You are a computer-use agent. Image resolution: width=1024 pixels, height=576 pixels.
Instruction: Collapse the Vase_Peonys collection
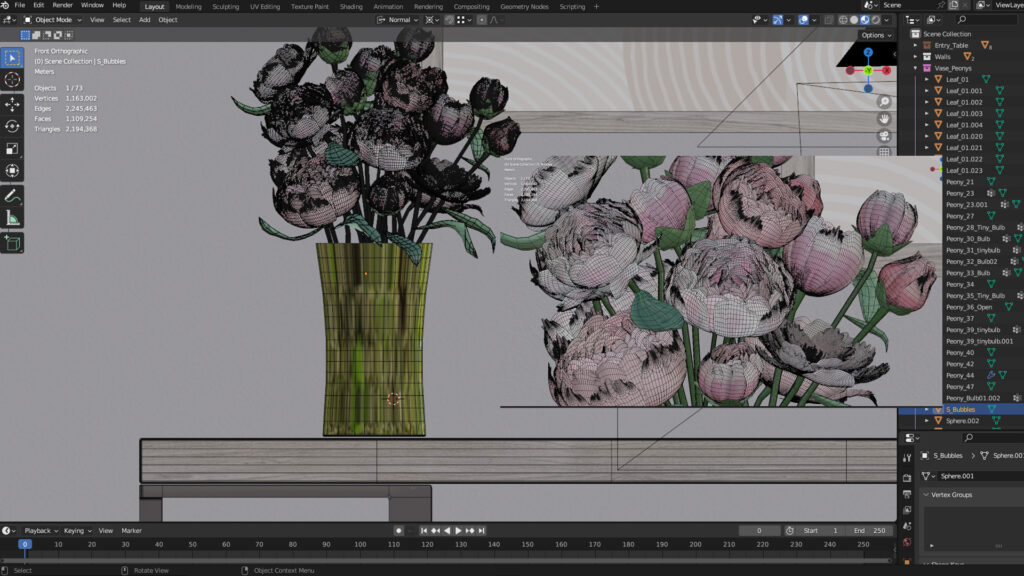tap(915, 68)
